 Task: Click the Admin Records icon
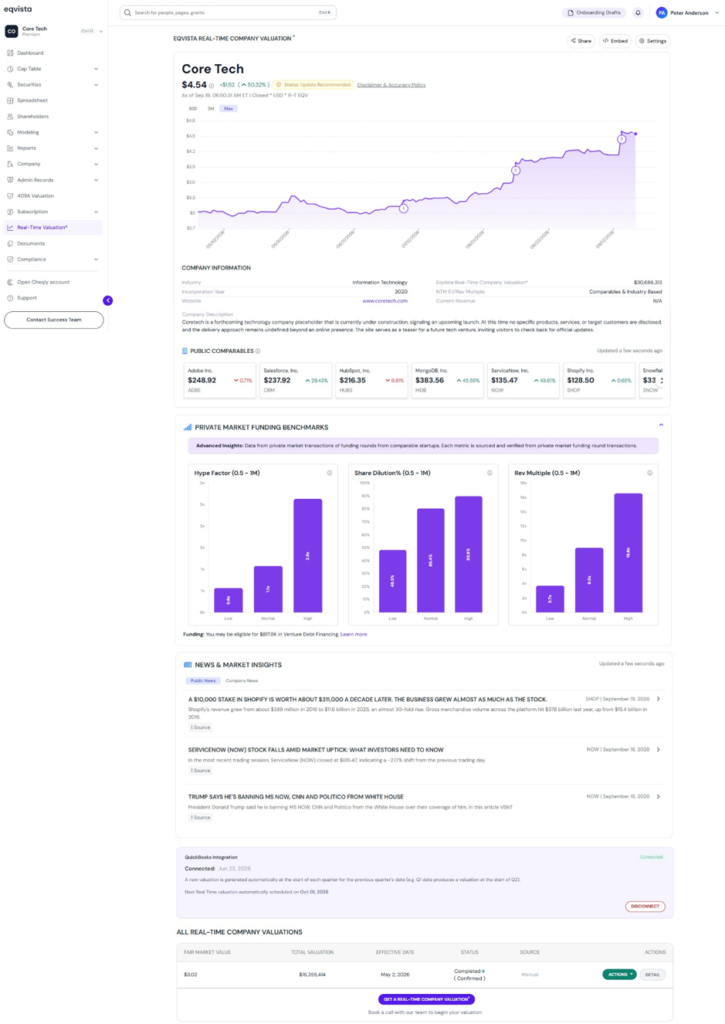[x=10, y=180]
